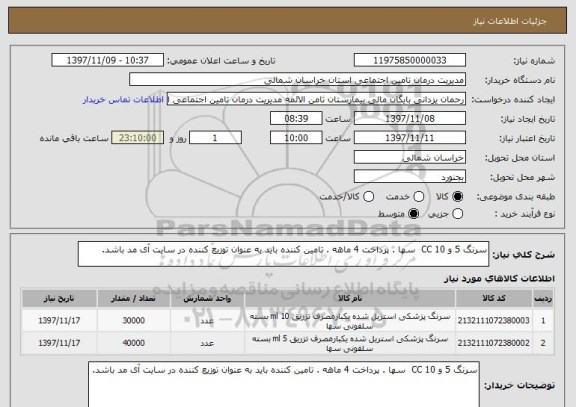
Task: Click the announcement date and time field
Action: point(108,60)
